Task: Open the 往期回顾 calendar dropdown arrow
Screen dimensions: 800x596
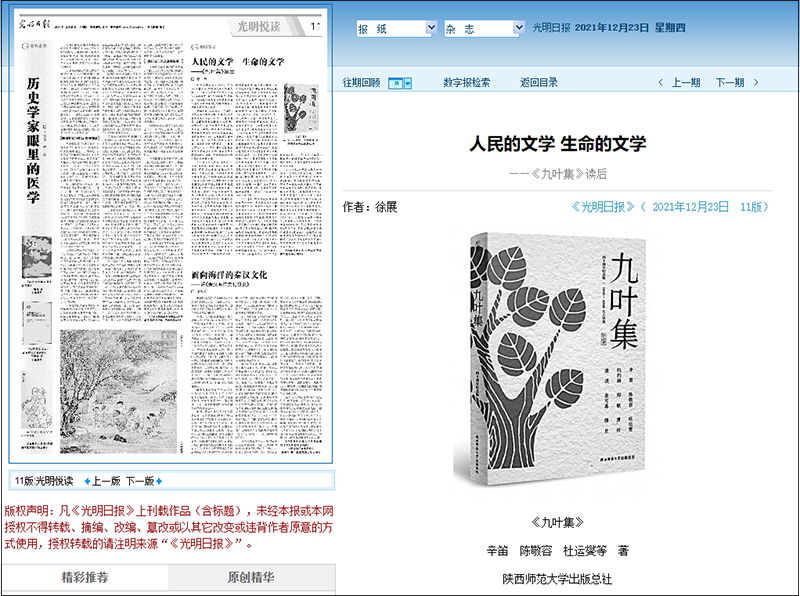Action: click(x=408, y=83)
